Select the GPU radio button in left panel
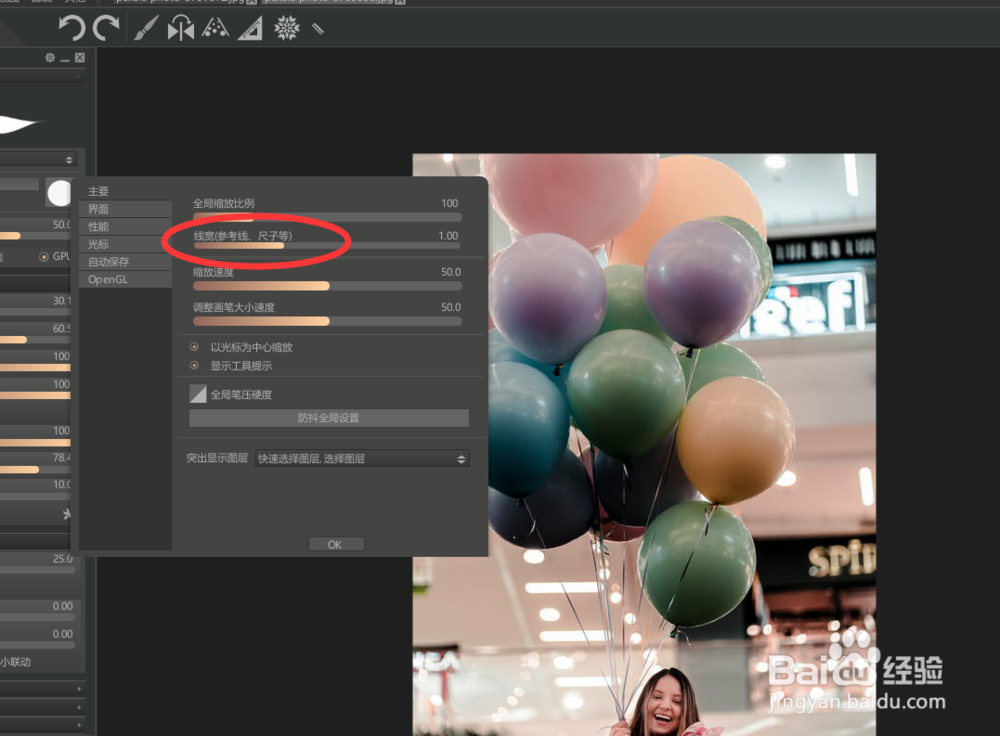This screenshot has width=1000, height=736. click(x=44, y=257)
